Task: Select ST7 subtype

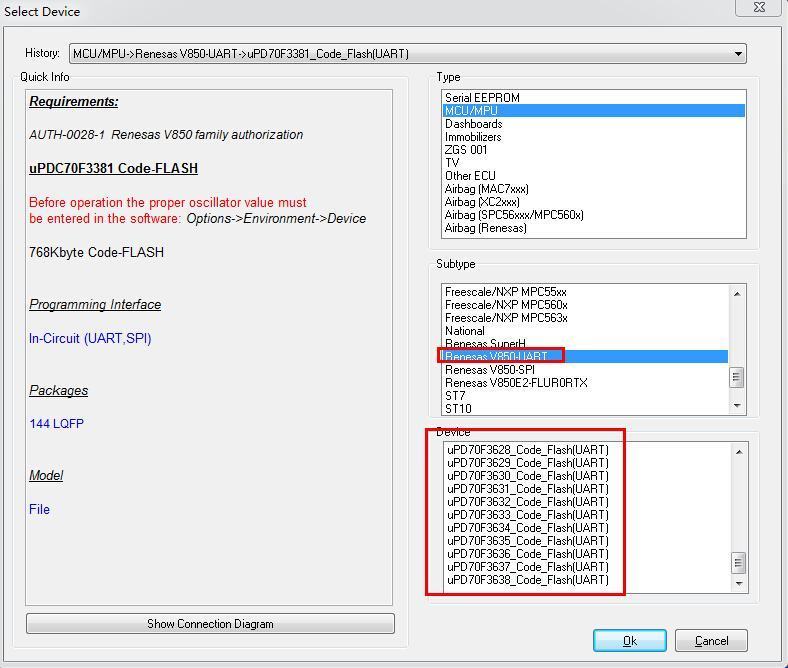Action: [x=585, y=396]
